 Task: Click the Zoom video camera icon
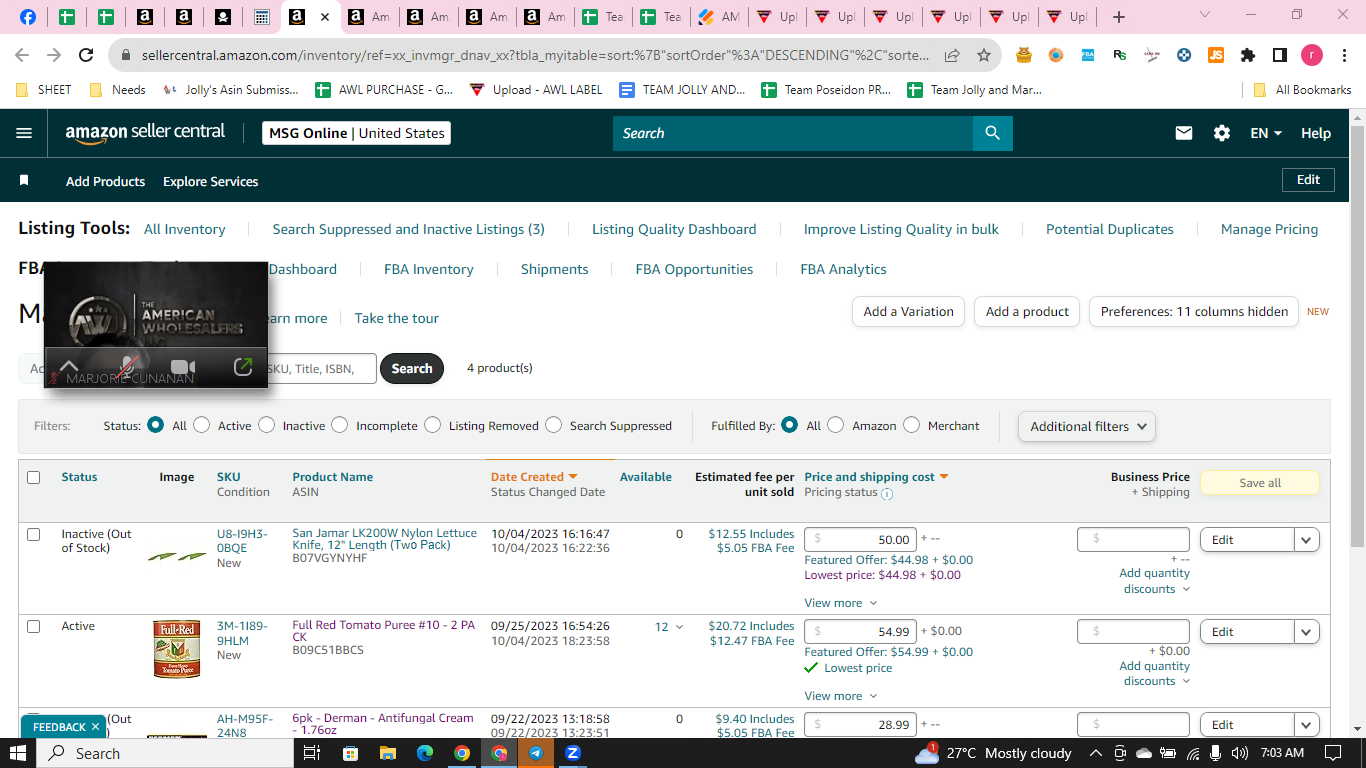[x=182, y=367]
